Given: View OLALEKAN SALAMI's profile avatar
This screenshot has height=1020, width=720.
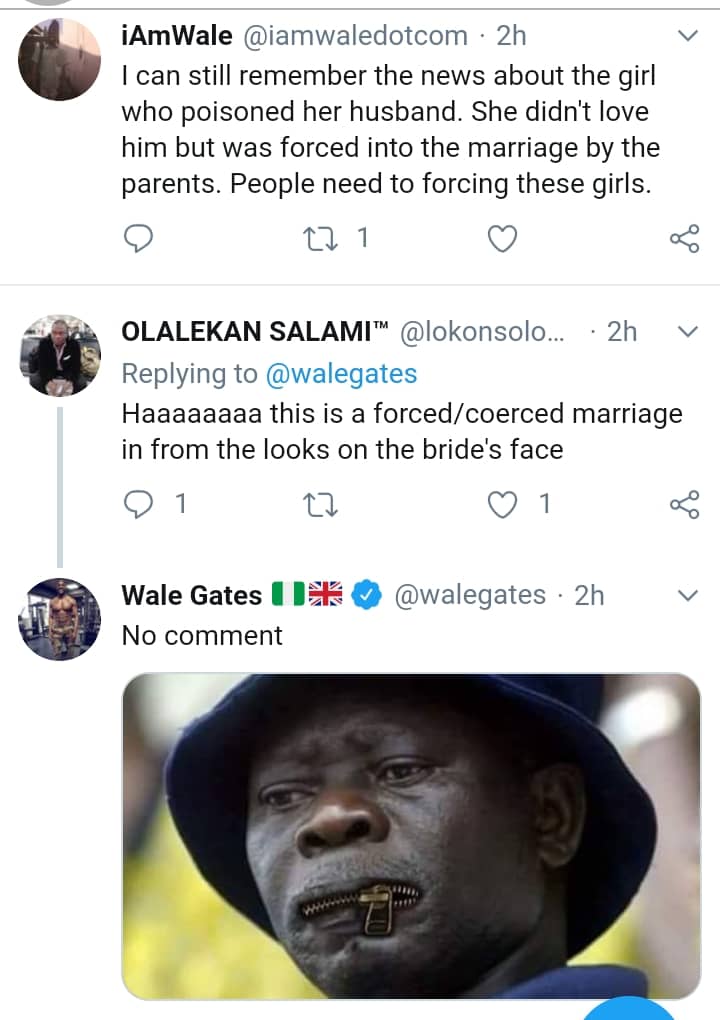Looking at the screenshot, I should point(60,355).
